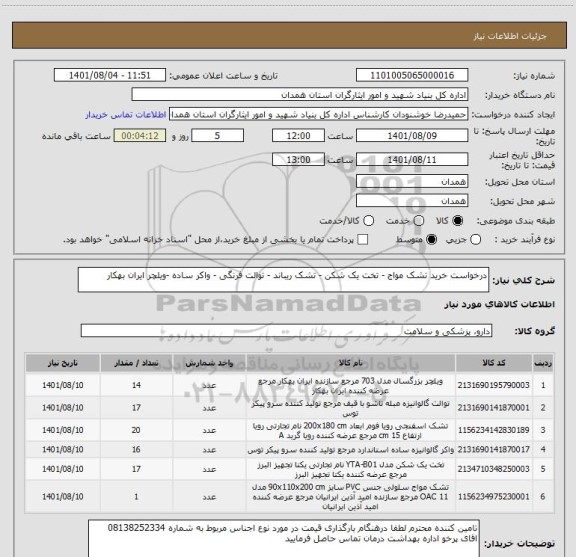
Task: Click the نام دستگاه خریدار field
Action: pos(300,95)
